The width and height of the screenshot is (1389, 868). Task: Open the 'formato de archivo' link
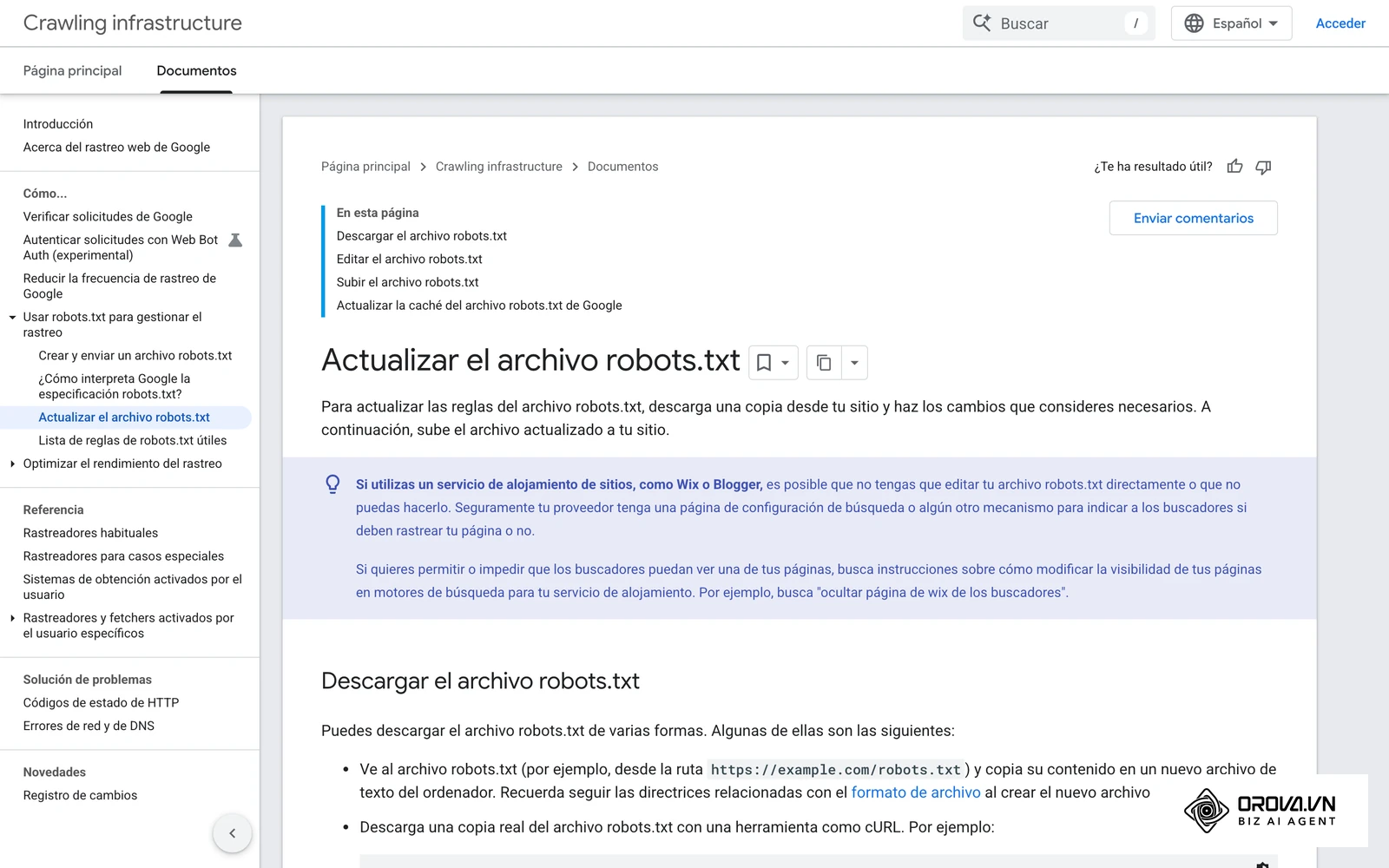[916, 792]
